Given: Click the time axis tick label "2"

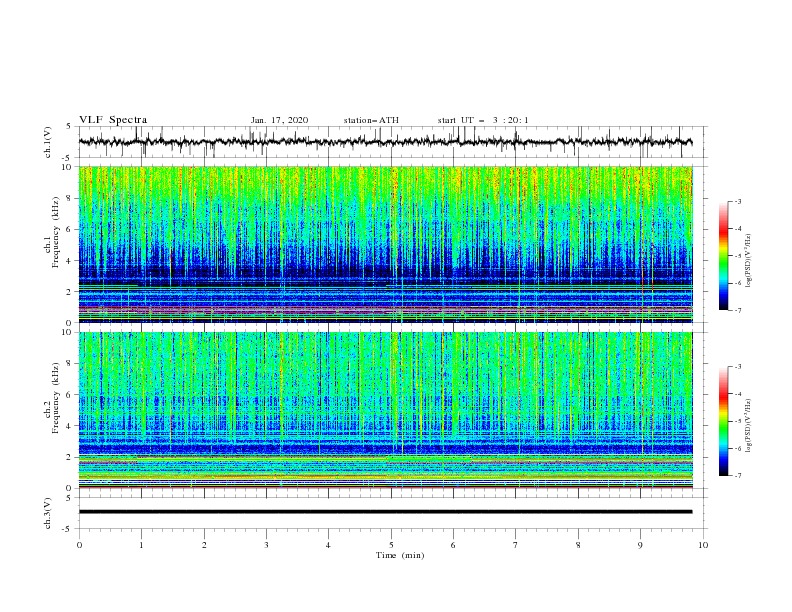Looking at the screenshot, I should (204, 545).
